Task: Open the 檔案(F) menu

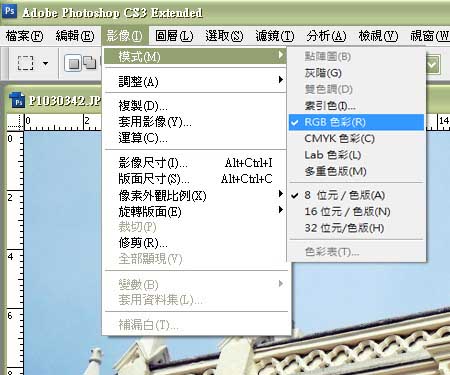Action: [x=25, y=36]
